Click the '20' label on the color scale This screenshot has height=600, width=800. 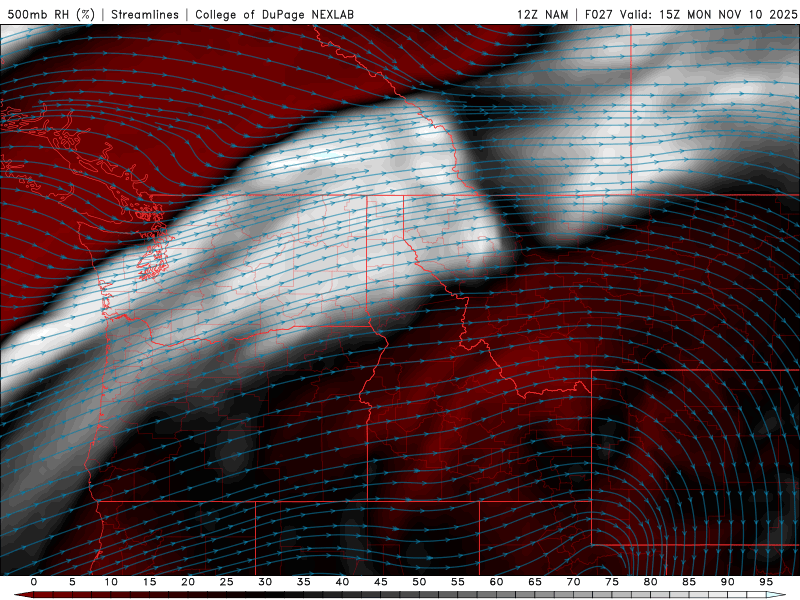click(188, 582)
